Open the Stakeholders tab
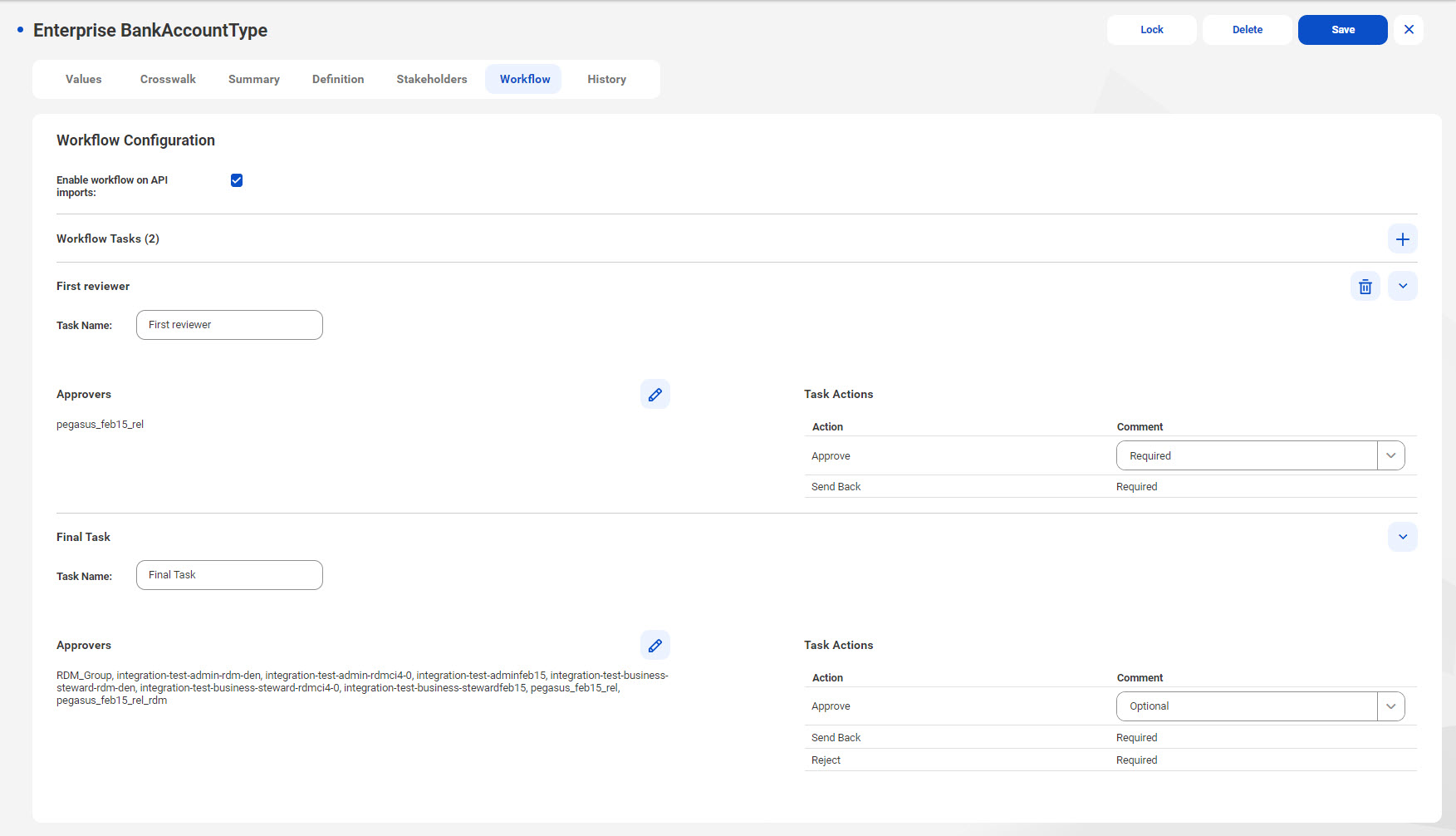 click(x=432, y=80)
